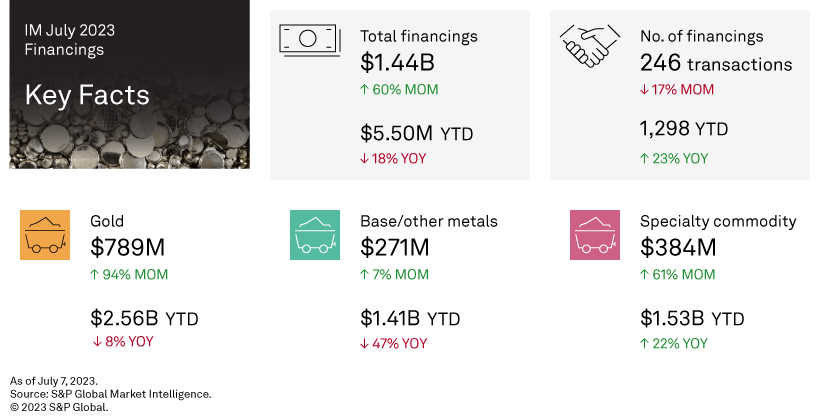Click the pink Specialty commodity cart icon
Viewport: 840px width, 420px height.
(x=595, y=235)
